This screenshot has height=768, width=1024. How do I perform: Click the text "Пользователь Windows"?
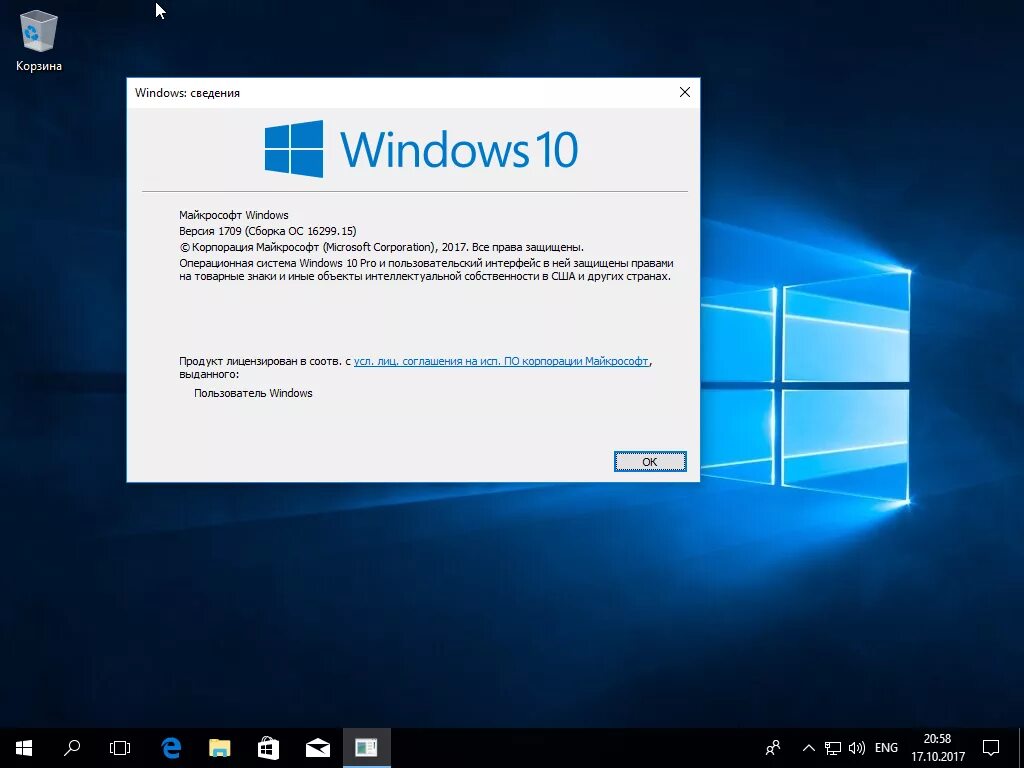coord(253,393)
